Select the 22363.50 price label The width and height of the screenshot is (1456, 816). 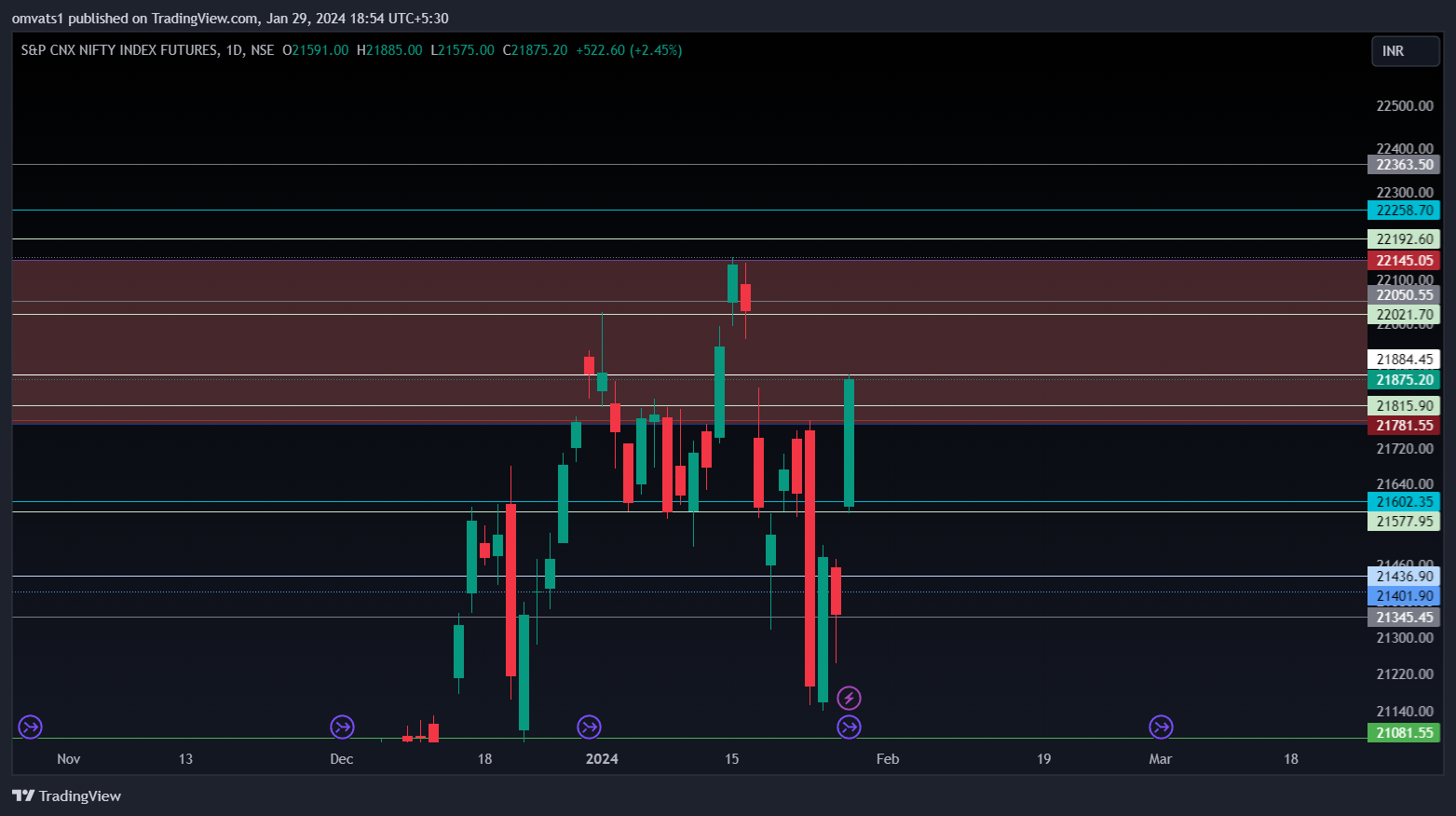(x=1404, y=165)
